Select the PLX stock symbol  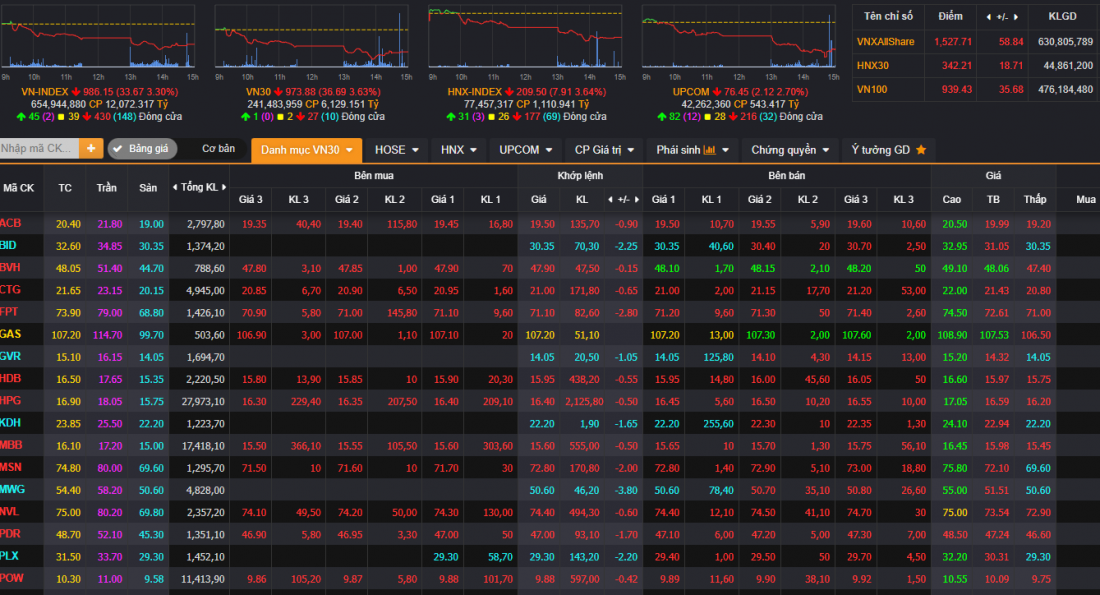coord(10,556)
